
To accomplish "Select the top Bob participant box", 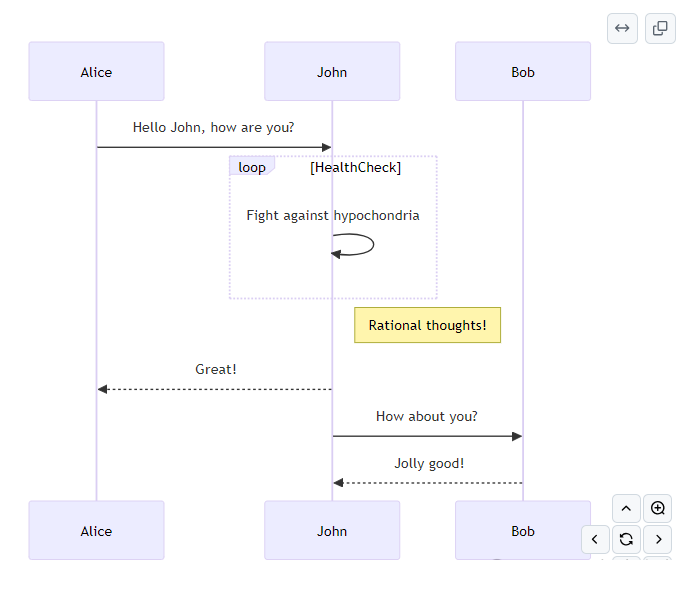I will tap(523, 71).
